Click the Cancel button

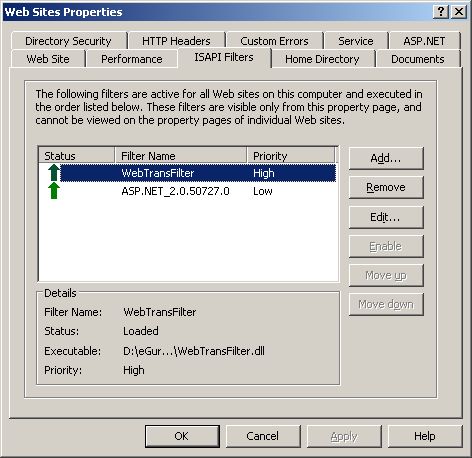click(x=263, y=436)
